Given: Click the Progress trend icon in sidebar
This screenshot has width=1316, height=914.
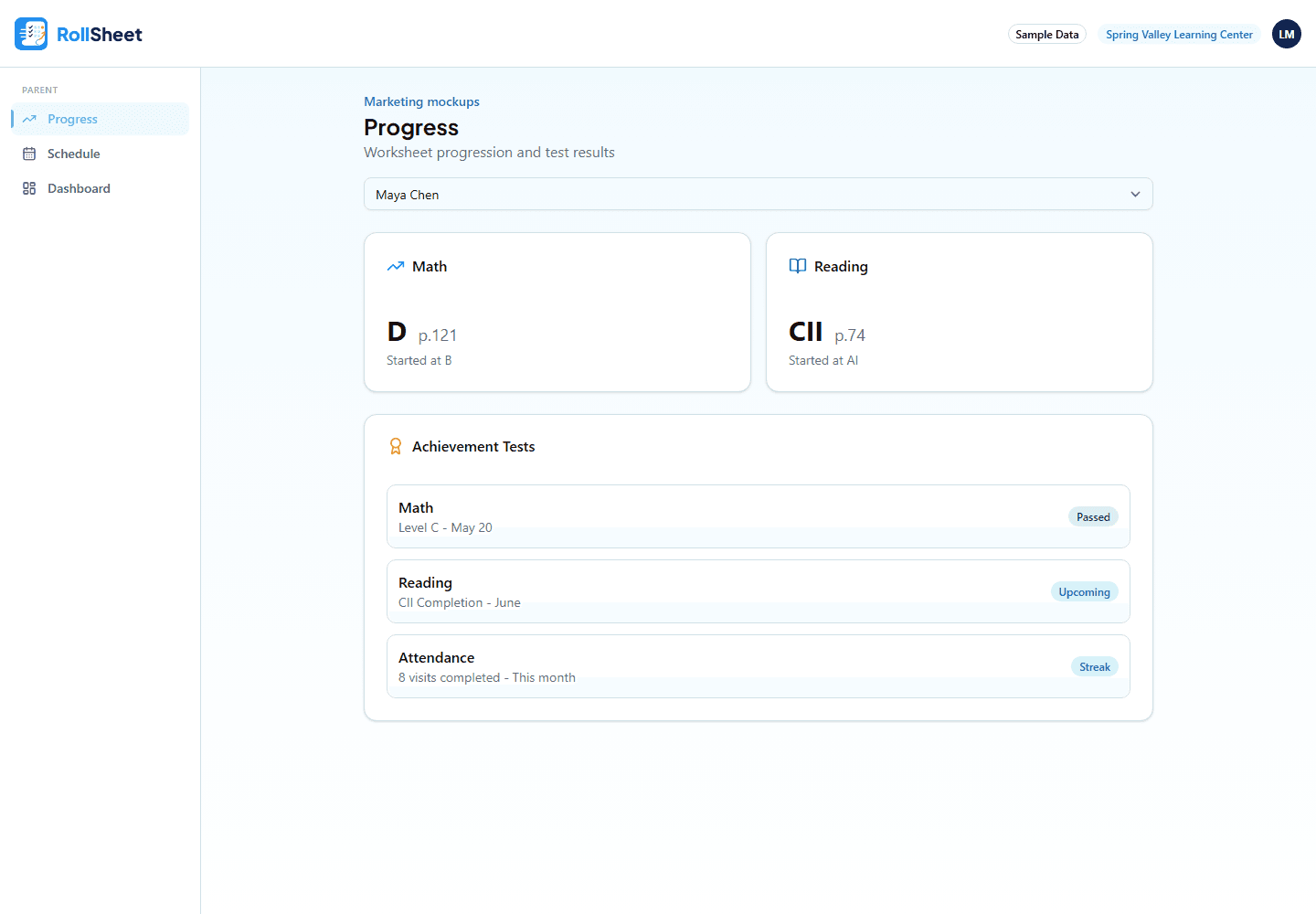Looking at the screenshot, I should click(x=29, y=119).
